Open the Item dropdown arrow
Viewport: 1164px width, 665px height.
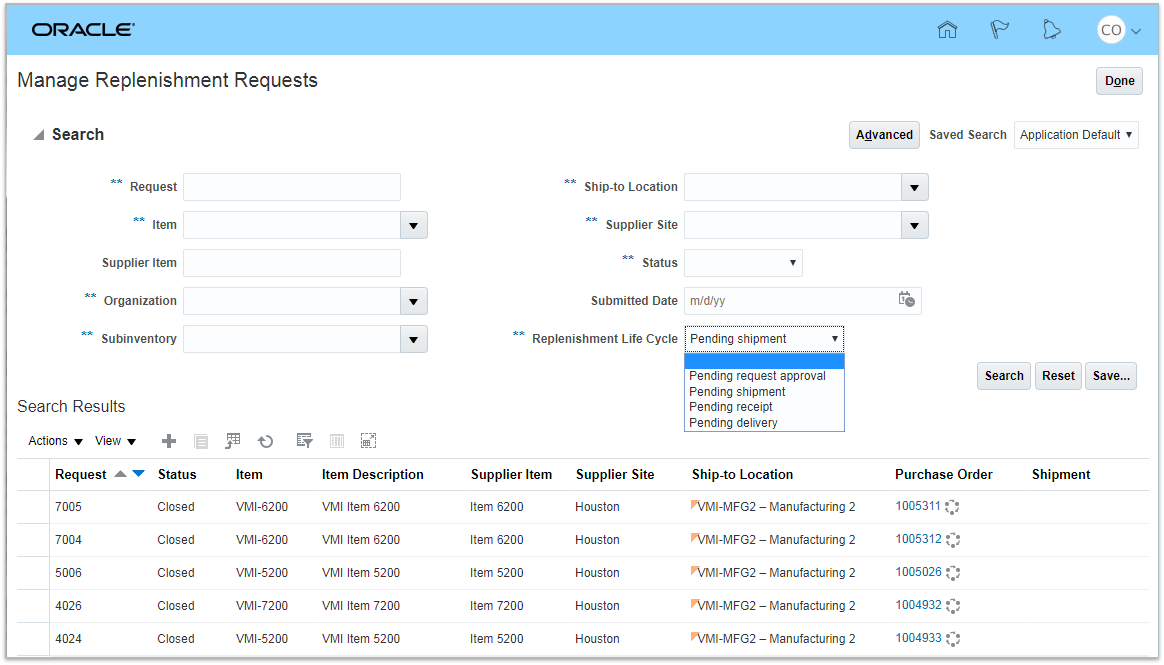click(x=413, y=225)
